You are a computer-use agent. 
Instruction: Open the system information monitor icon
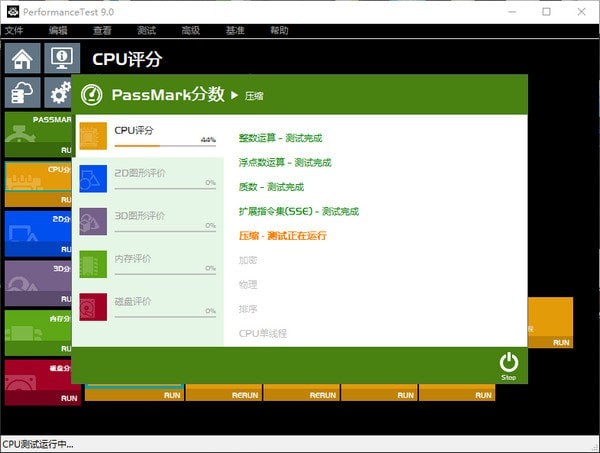61,58
